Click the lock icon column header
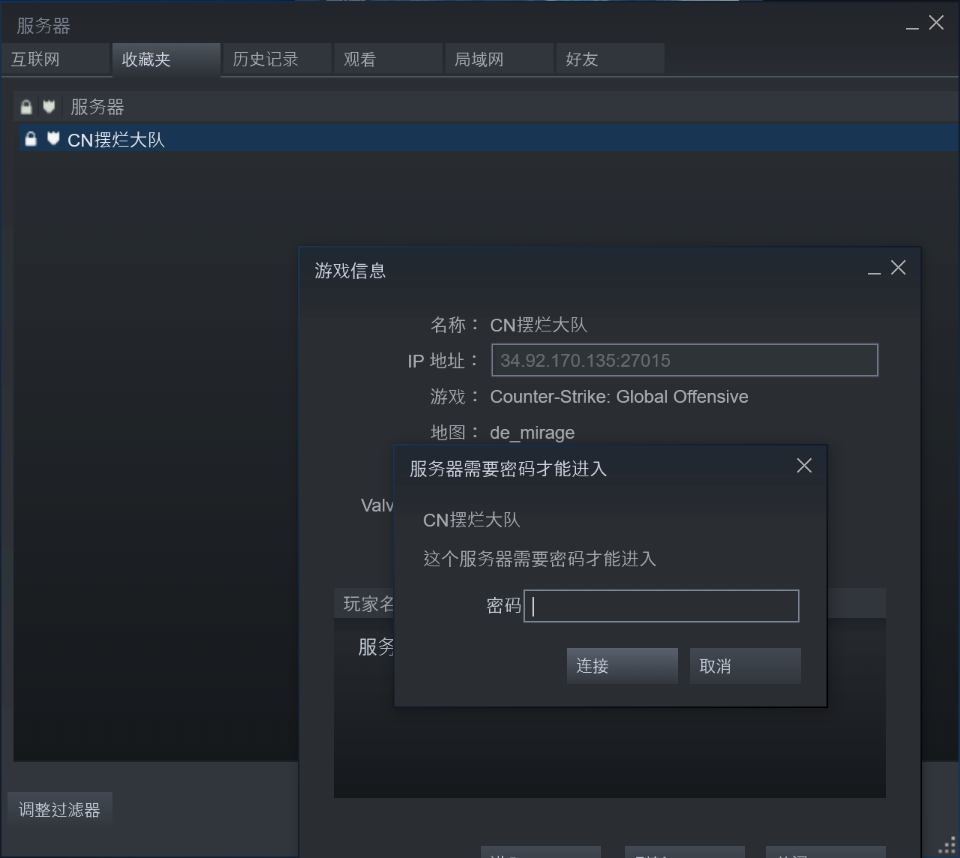The image size is (960, 858). pyautogui.click(x=26, y=107)
